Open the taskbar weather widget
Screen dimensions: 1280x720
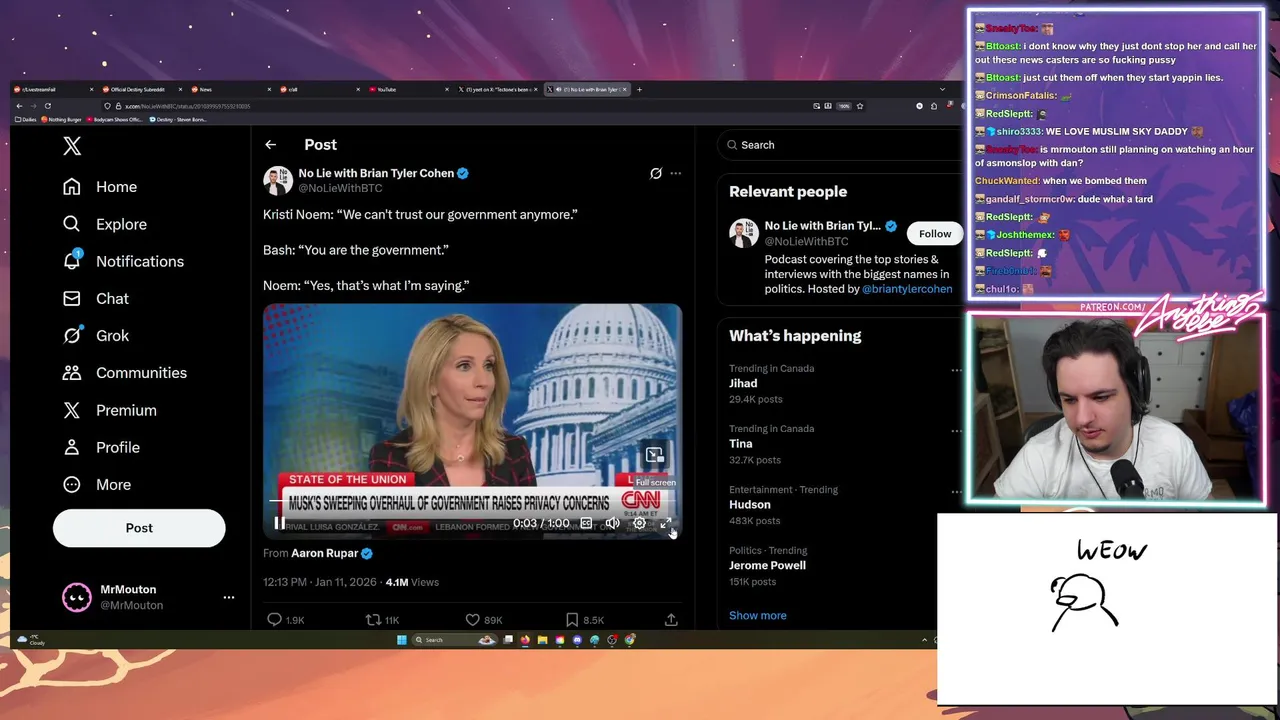pos(32,640)
